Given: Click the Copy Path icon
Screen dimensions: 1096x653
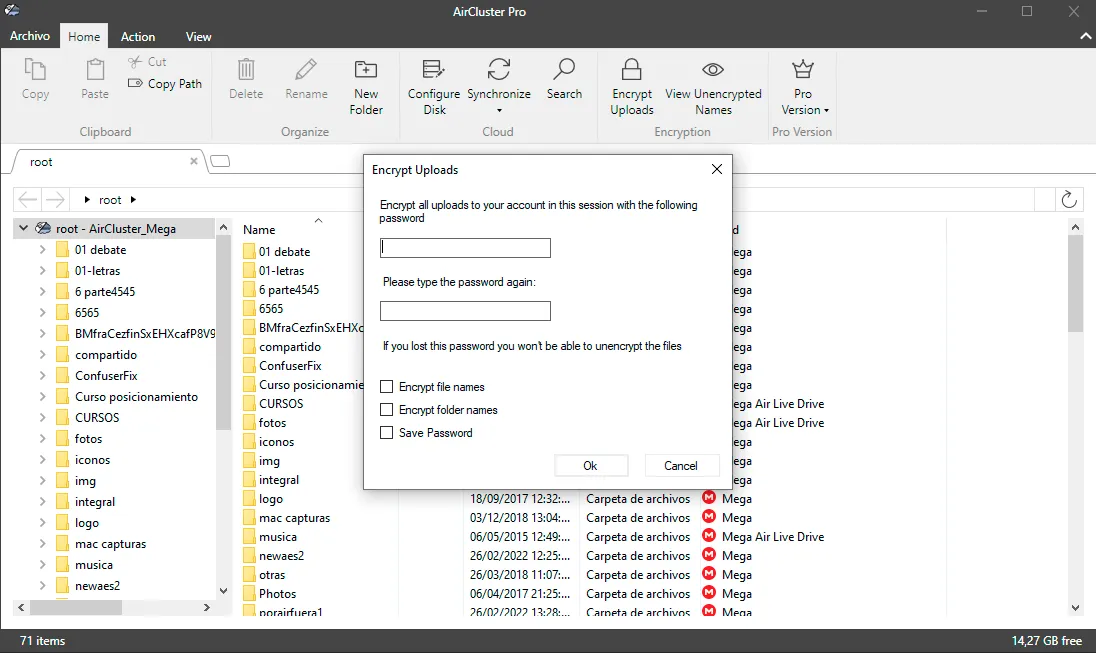Looking at the screenshot, I should (135, 83).
